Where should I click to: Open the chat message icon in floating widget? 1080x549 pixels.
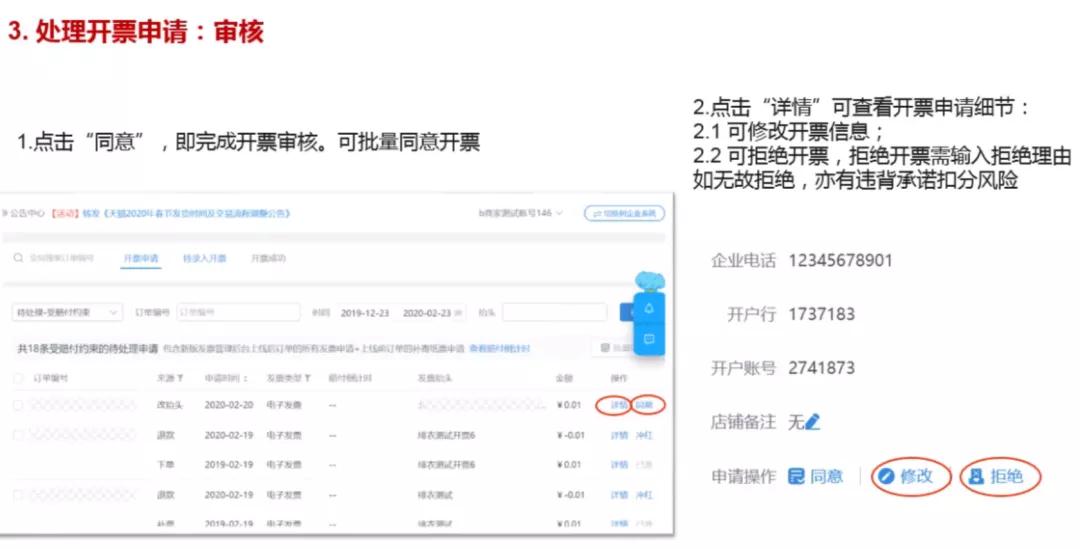[x=649, y=339]
